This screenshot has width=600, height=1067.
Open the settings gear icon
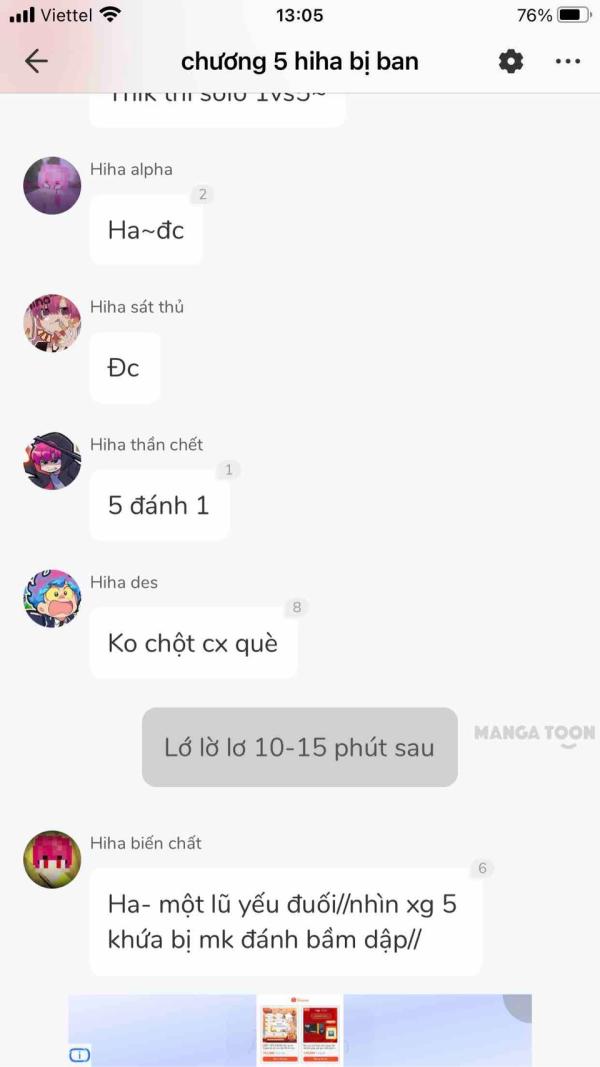click(511, 61)
